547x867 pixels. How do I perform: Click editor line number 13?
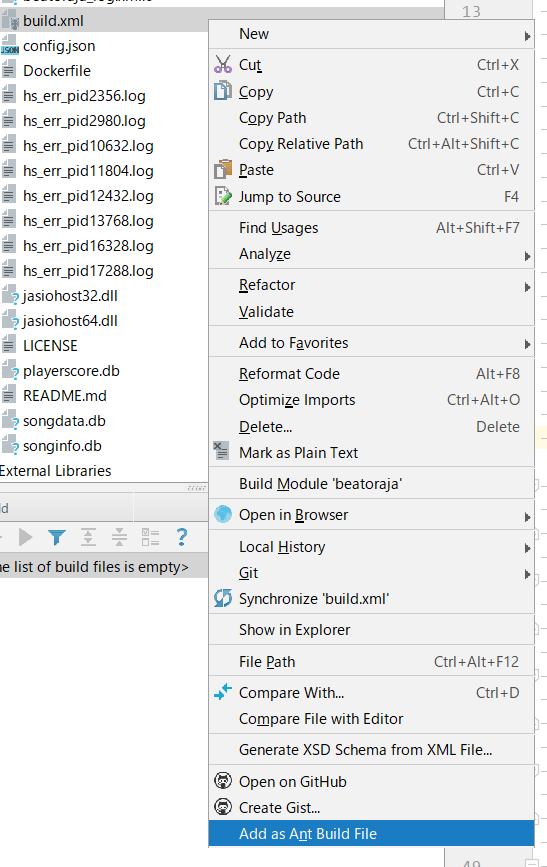pyautogui.click(x=471, y=11)
